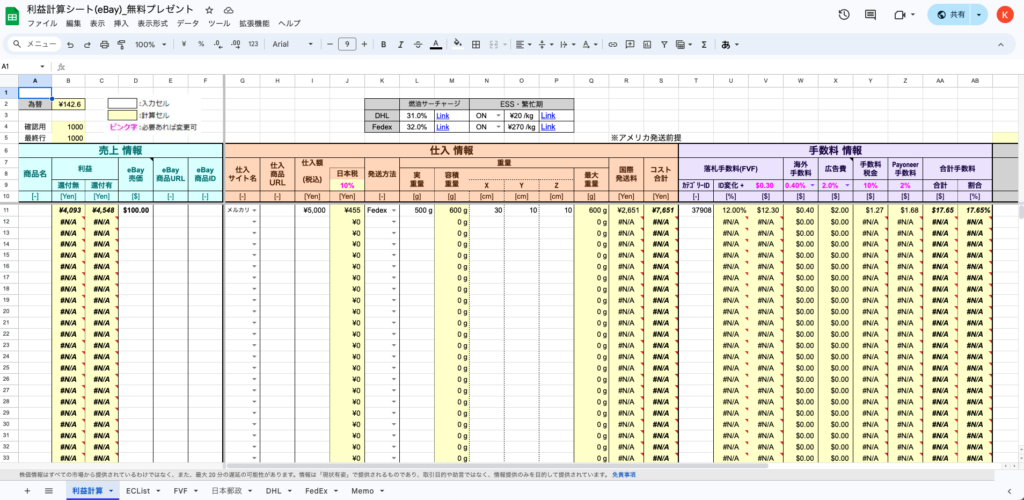Increase font size with plus button
The image size is (1024, 500).
click(364, 44)
